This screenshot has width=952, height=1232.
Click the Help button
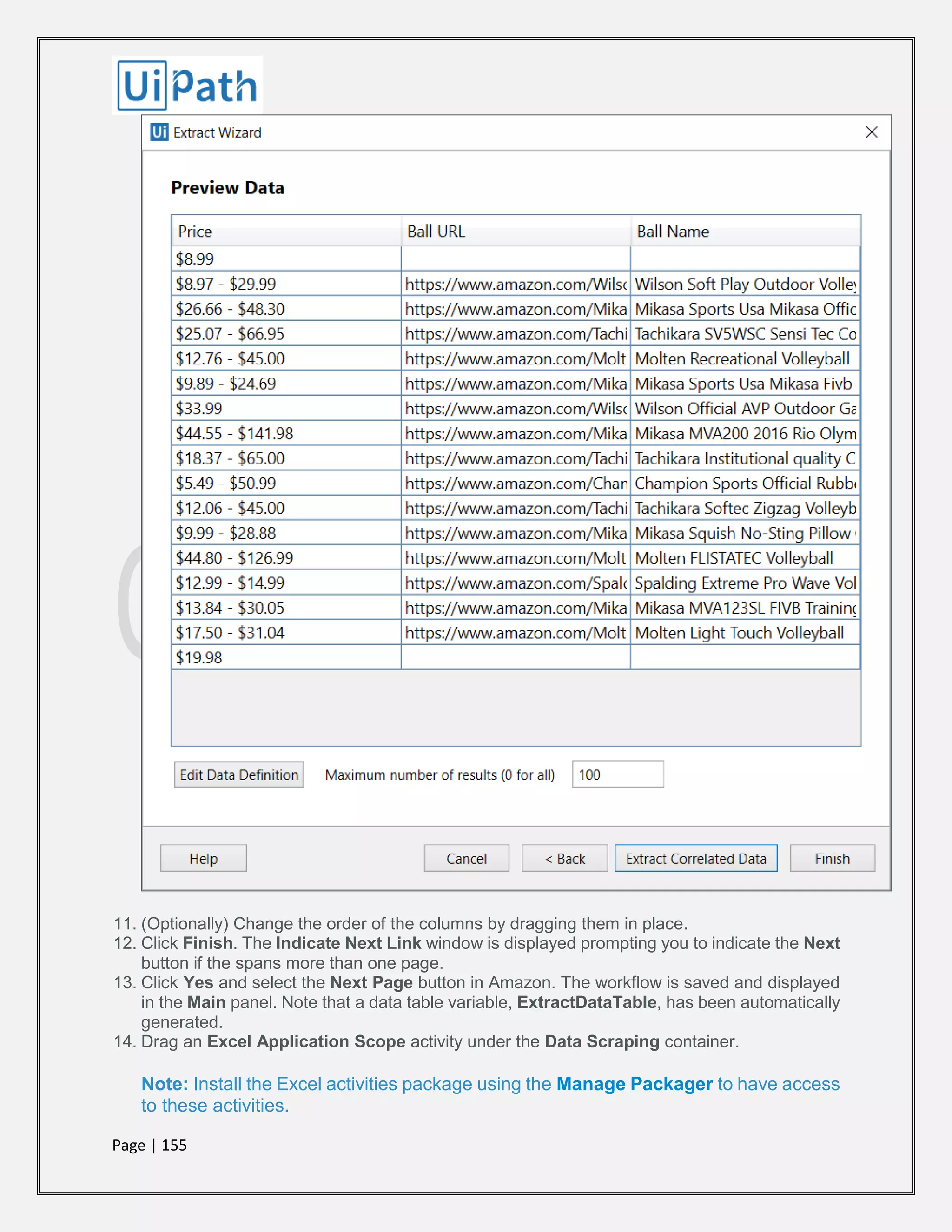[204, 858]
